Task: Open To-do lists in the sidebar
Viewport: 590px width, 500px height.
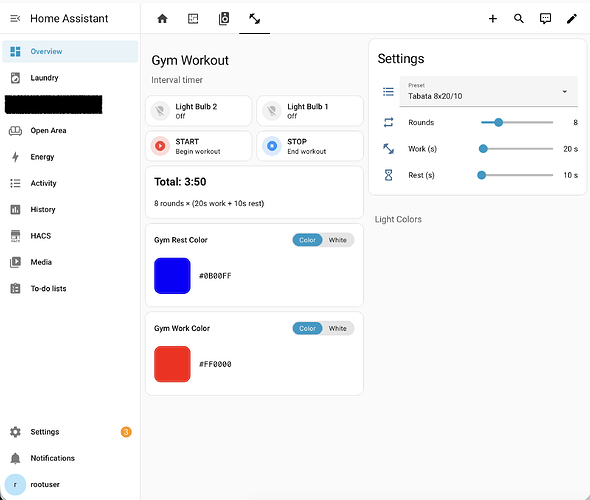Action: pos(70,289)
